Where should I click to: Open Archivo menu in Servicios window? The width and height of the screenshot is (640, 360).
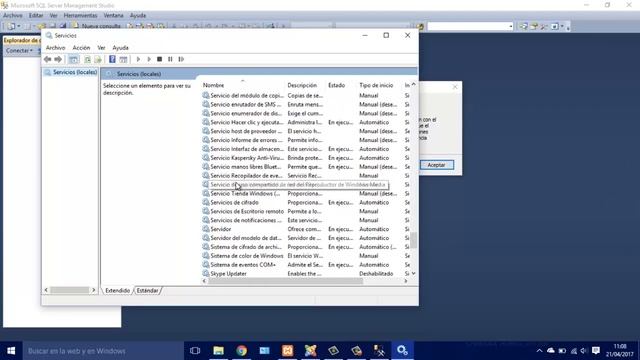tap(56, 48)
